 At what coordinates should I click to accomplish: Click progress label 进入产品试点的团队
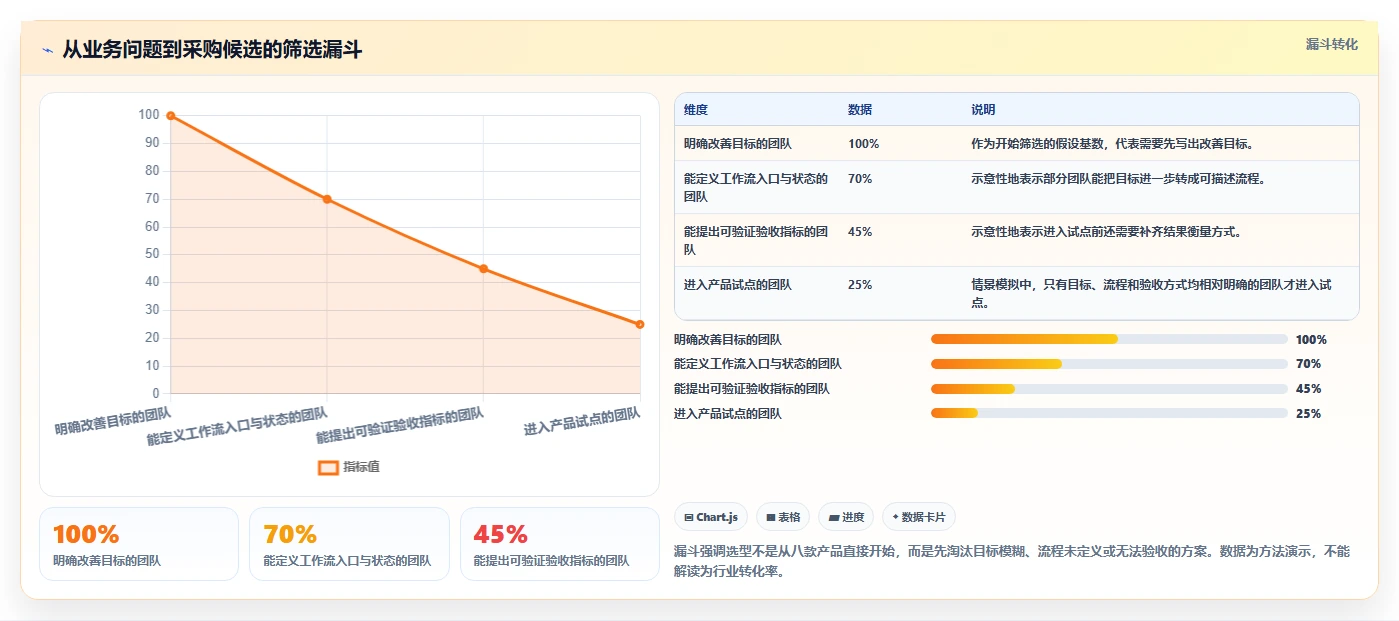(x=728, y=414)
